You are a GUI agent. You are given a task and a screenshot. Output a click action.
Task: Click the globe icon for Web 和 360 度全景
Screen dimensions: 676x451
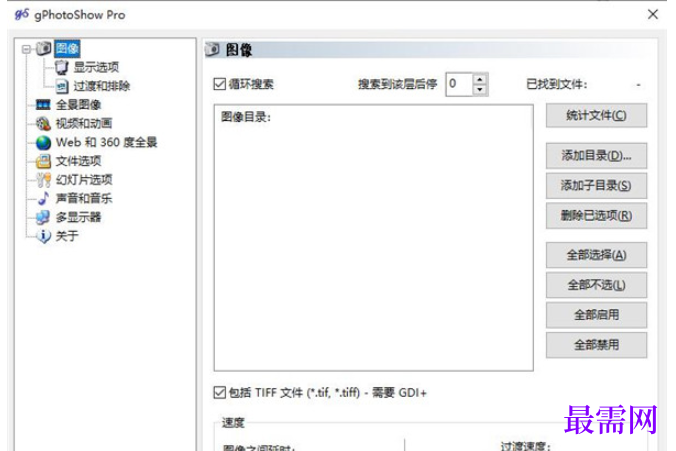pyautogui.click(x=43, y=143)
